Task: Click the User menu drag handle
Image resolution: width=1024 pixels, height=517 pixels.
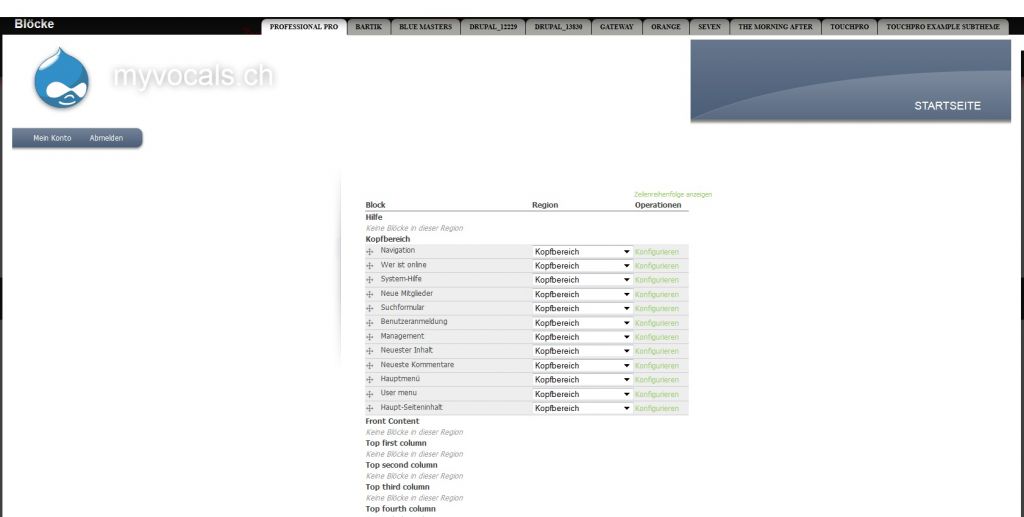Action: coord(370,394)
